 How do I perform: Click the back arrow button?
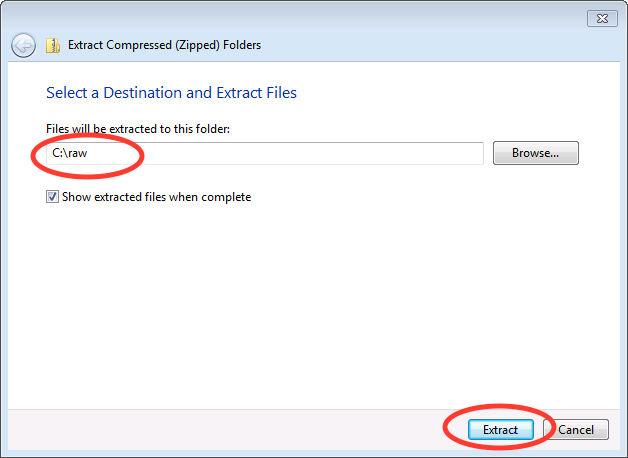click(x=23, y=45)
